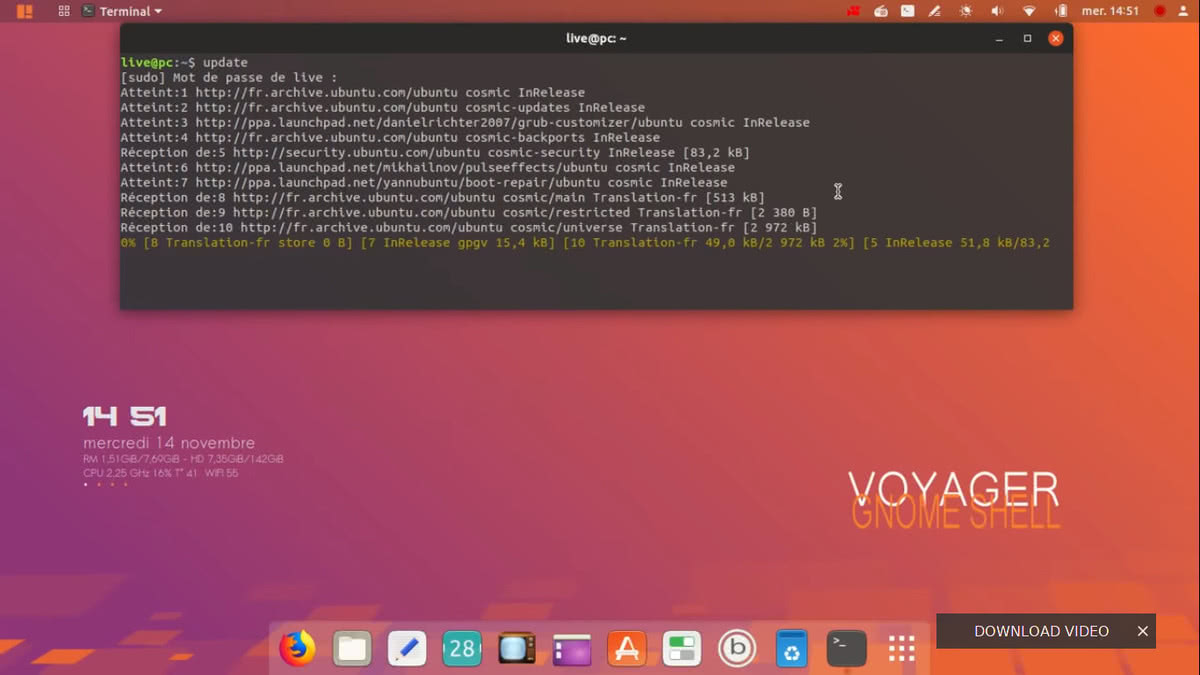Click the red video camera tray icon

click(854, 11)
